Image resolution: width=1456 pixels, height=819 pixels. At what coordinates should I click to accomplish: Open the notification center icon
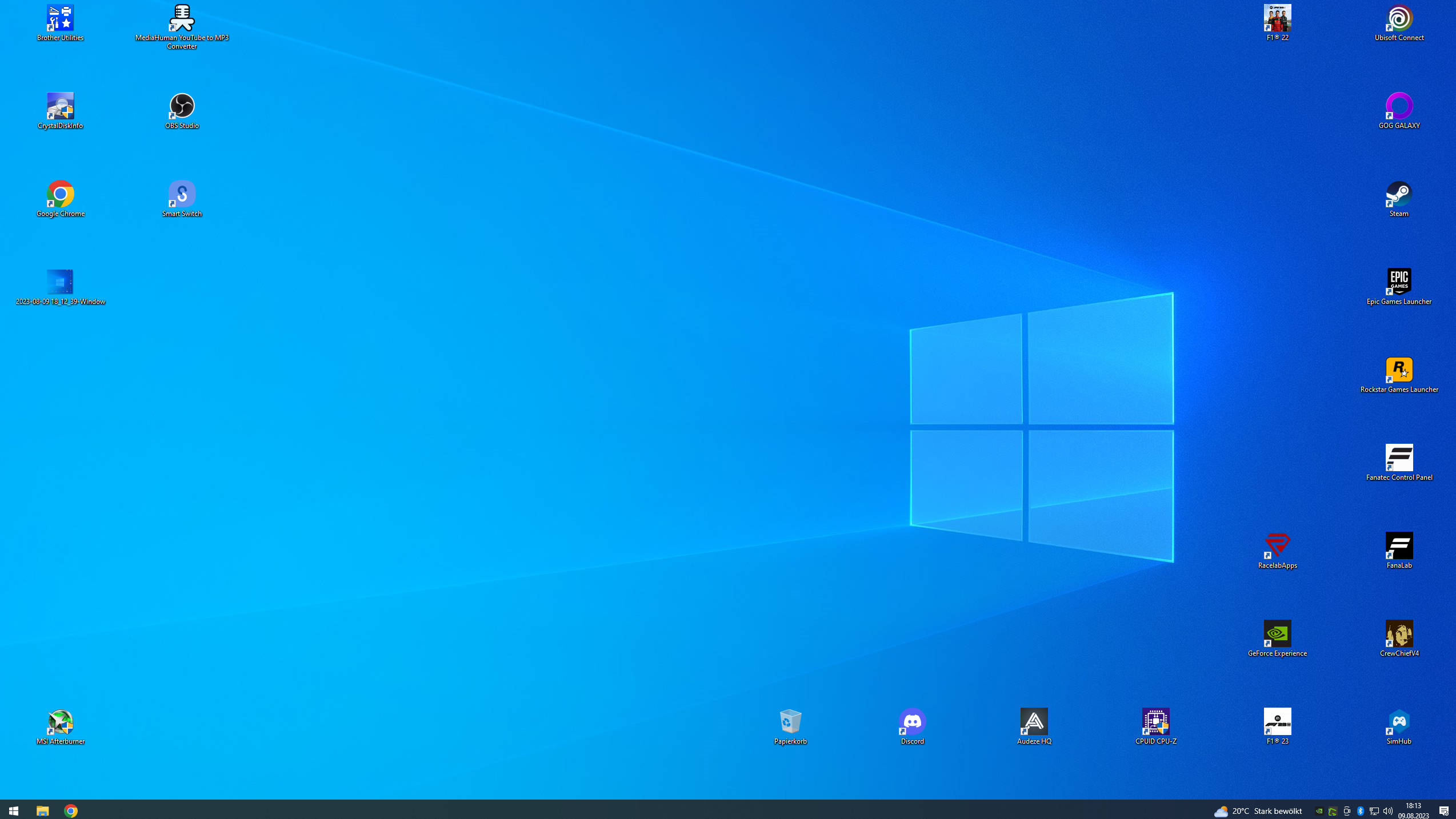[x=1444, y=811]
